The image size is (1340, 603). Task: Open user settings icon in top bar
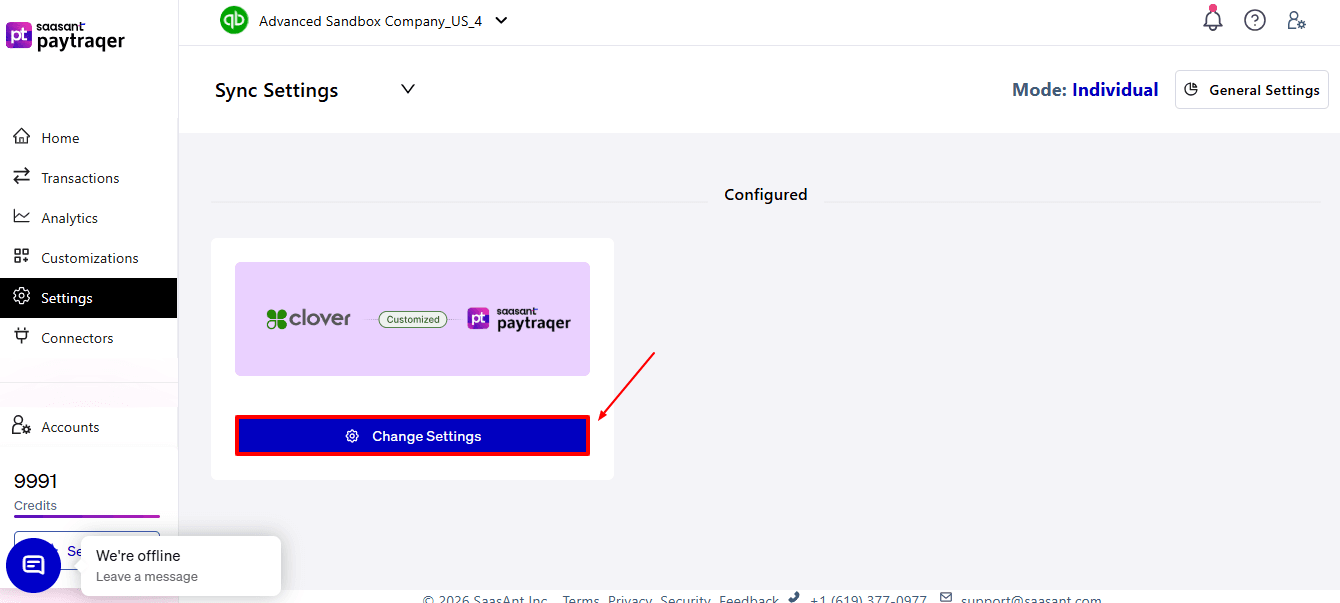click(1297, 20)
